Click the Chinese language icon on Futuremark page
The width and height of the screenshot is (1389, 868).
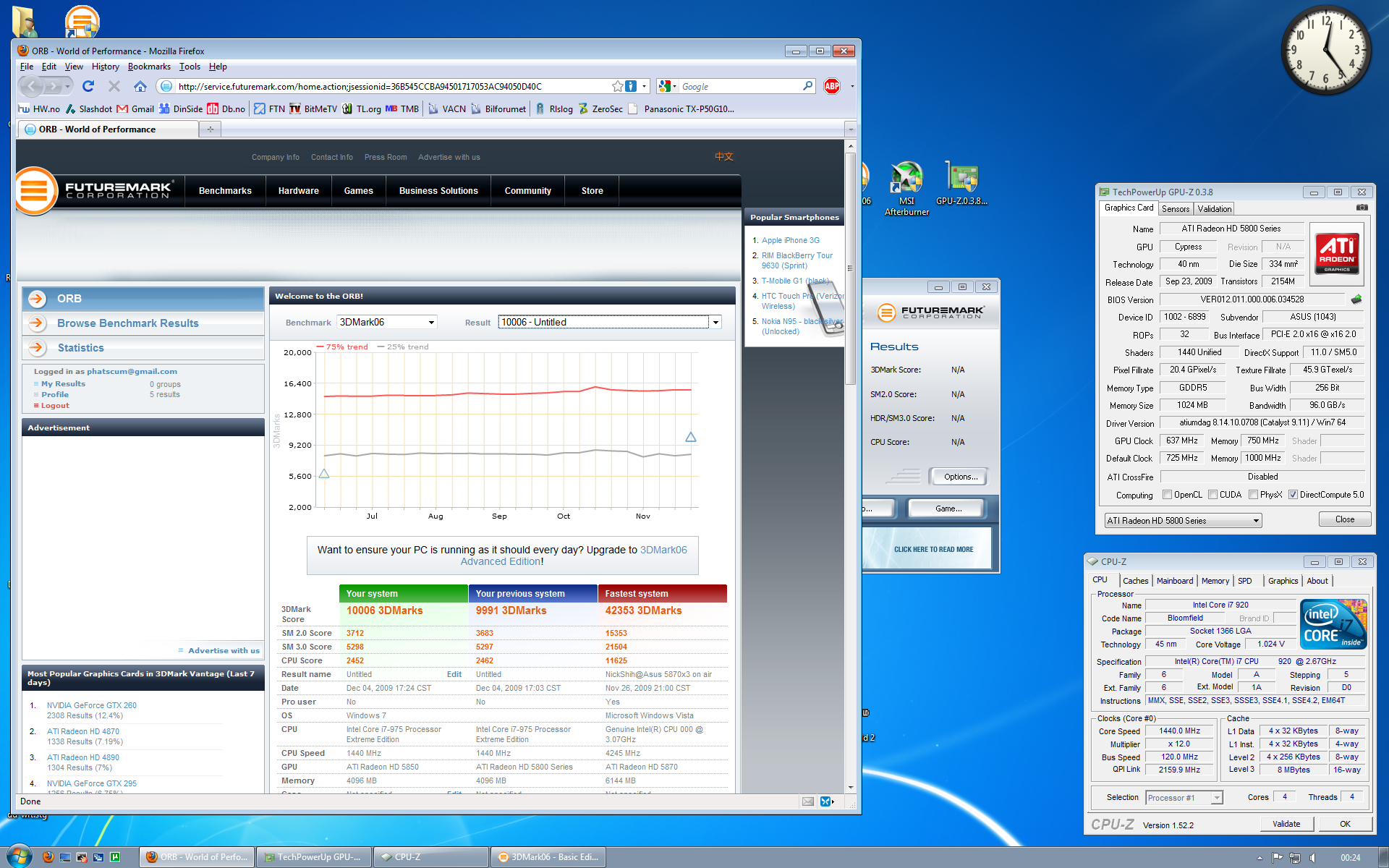723,156
